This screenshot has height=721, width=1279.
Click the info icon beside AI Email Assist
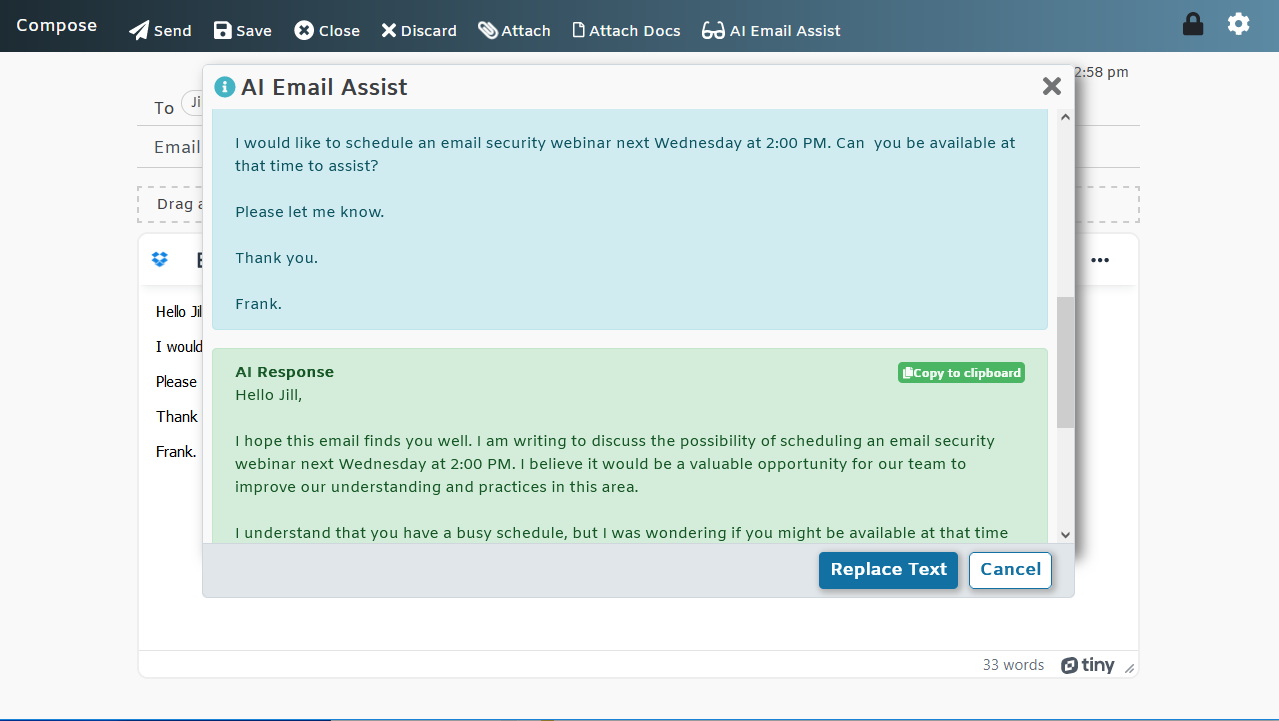(x=224, y=87)
